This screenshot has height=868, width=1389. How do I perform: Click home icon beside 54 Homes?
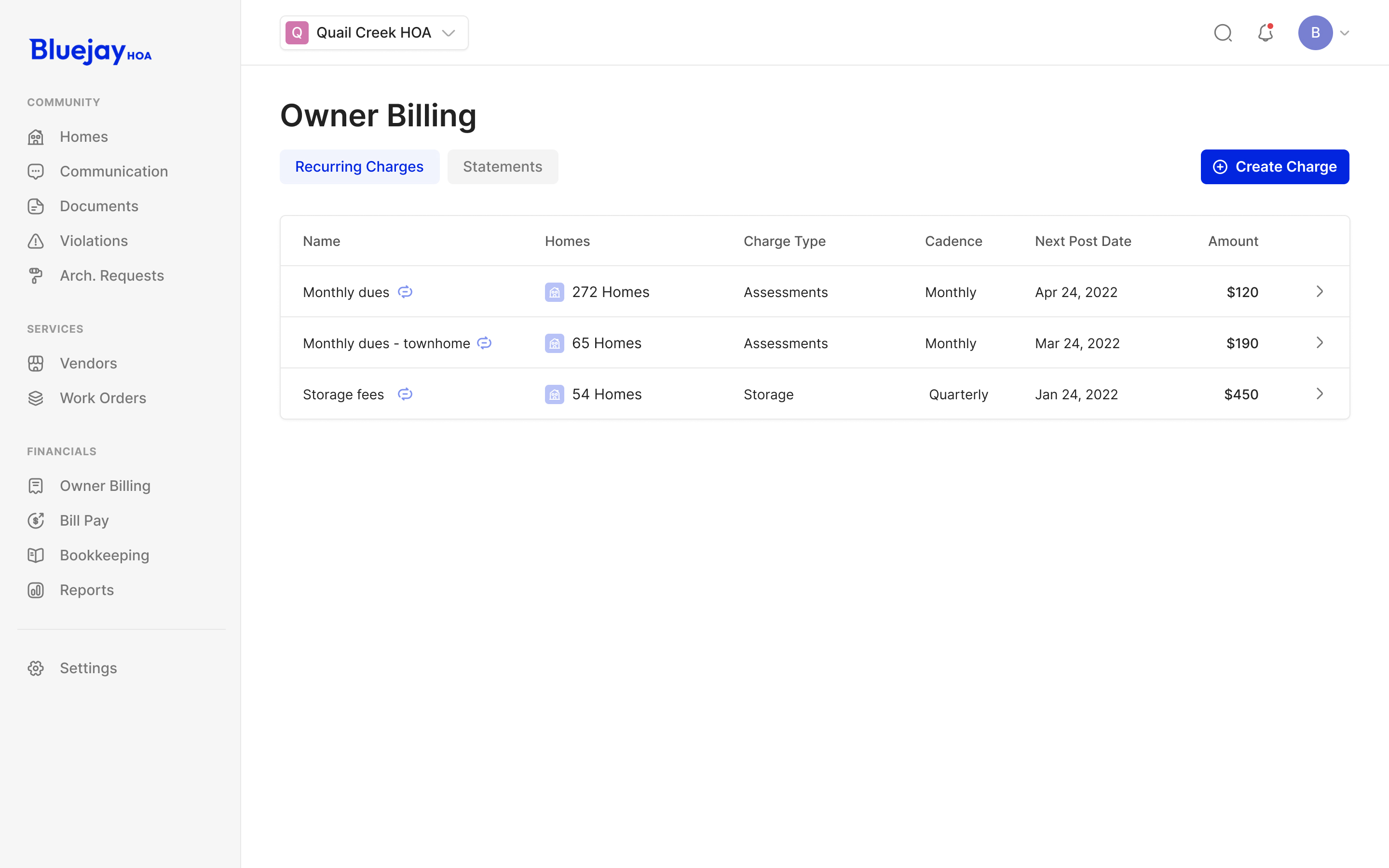(555, 394)
